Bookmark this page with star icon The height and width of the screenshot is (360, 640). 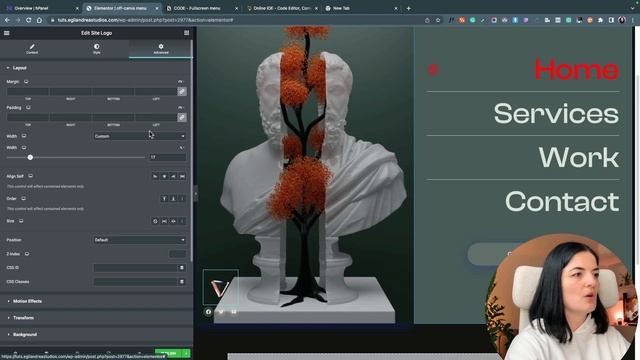tap(438, 20)
